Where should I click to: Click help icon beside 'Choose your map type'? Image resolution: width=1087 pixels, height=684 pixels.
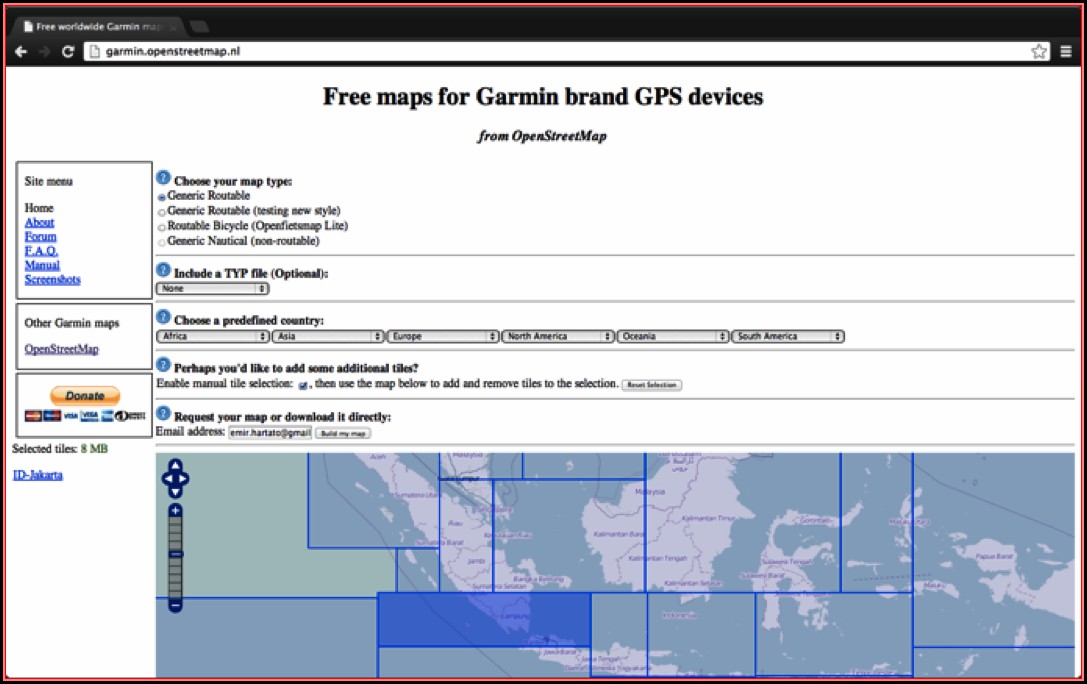[x=164, y=178]
